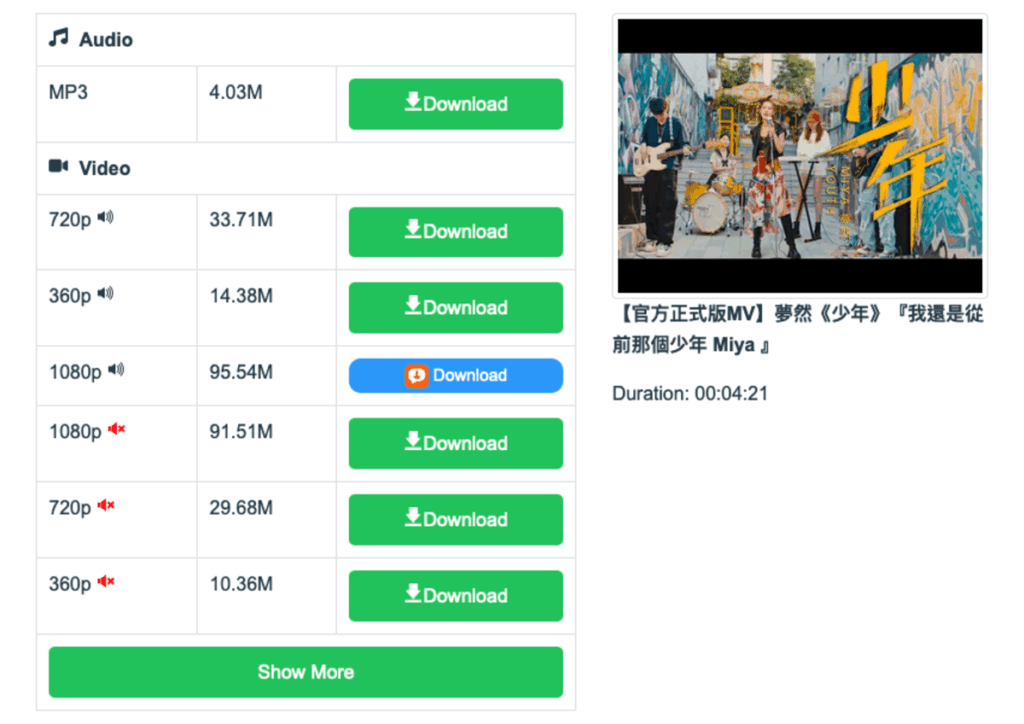The image size is (1024, 724).
Task: Download muted 1080p video, 91.51M
Action: (x=455, y=443)
